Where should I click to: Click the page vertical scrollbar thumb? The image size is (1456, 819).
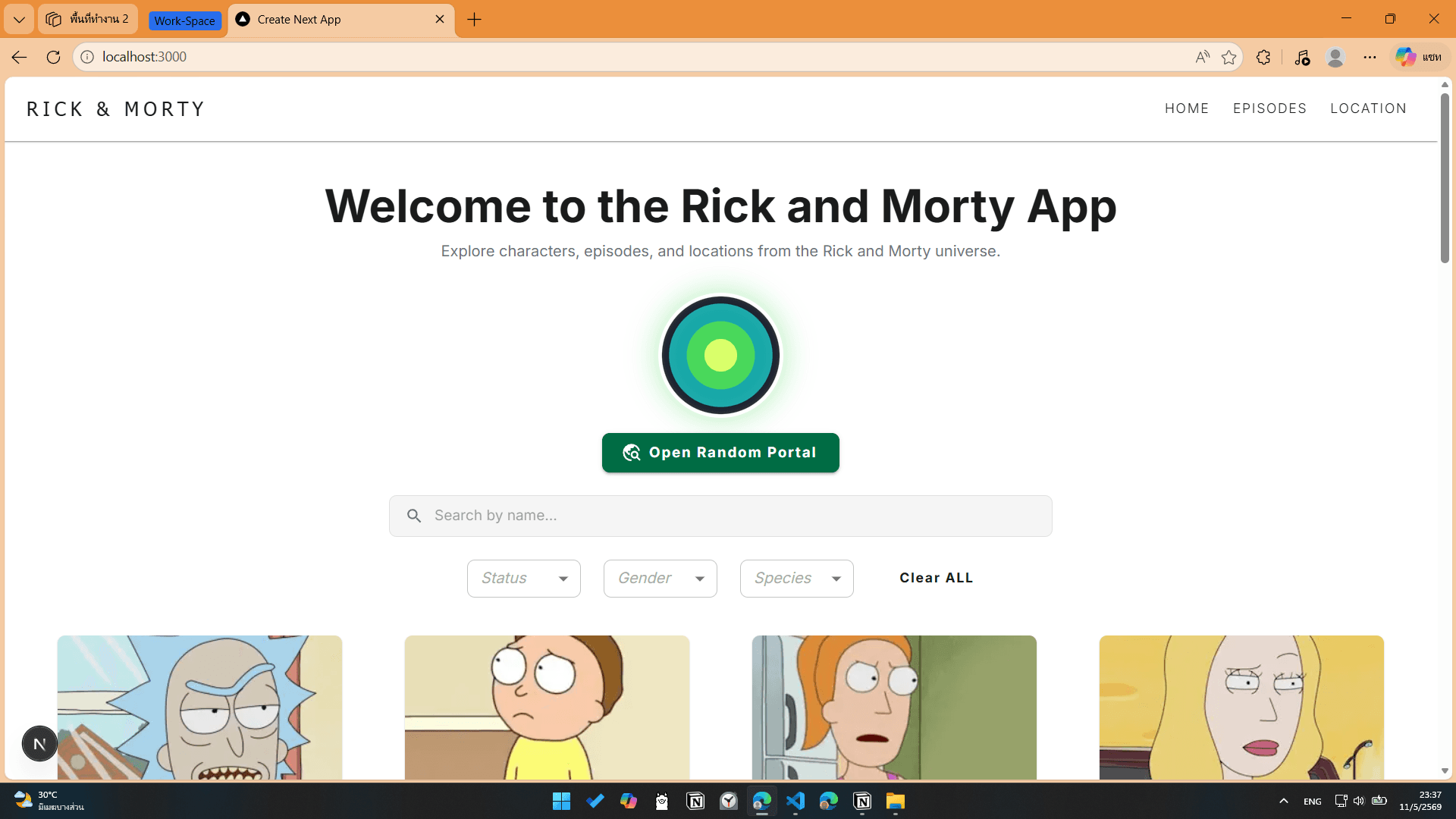click(1445, 178)
